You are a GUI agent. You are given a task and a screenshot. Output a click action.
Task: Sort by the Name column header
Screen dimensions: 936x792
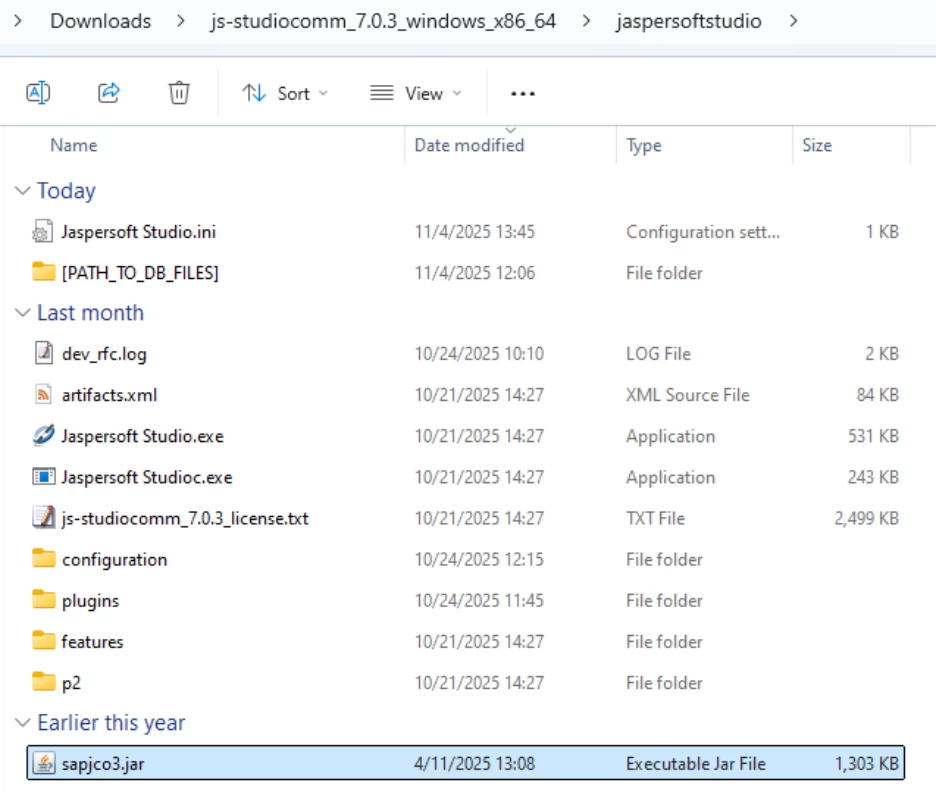coord(73,145)
